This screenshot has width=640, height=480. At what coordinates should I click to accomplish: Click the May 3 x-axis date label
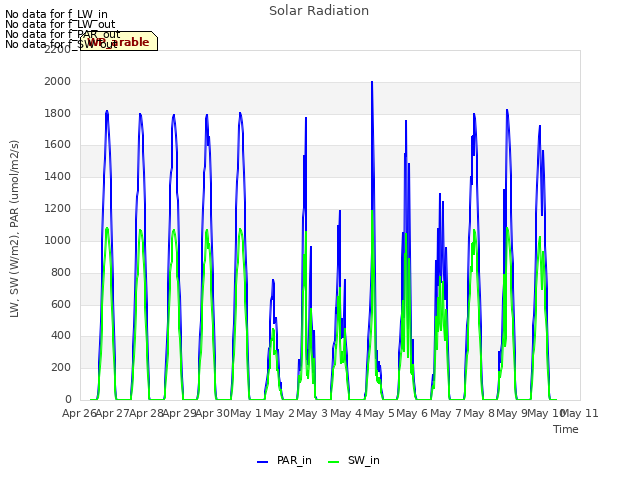tap(312, 413)
